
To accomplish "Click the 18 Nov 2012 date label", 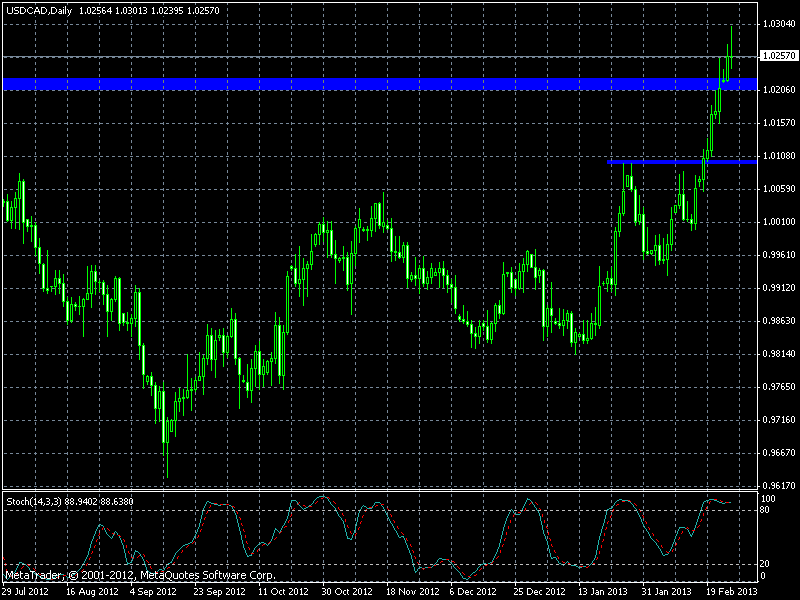I will pyautogui.click(x=413, y=592).
